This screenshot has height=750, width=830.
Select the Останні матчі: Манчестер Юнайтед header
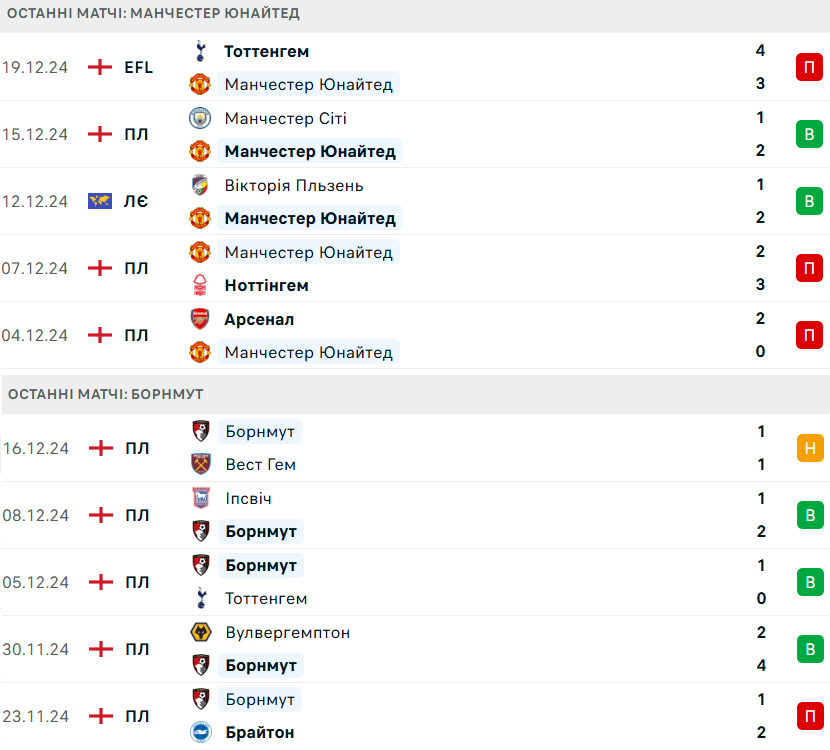click(154, 14)
